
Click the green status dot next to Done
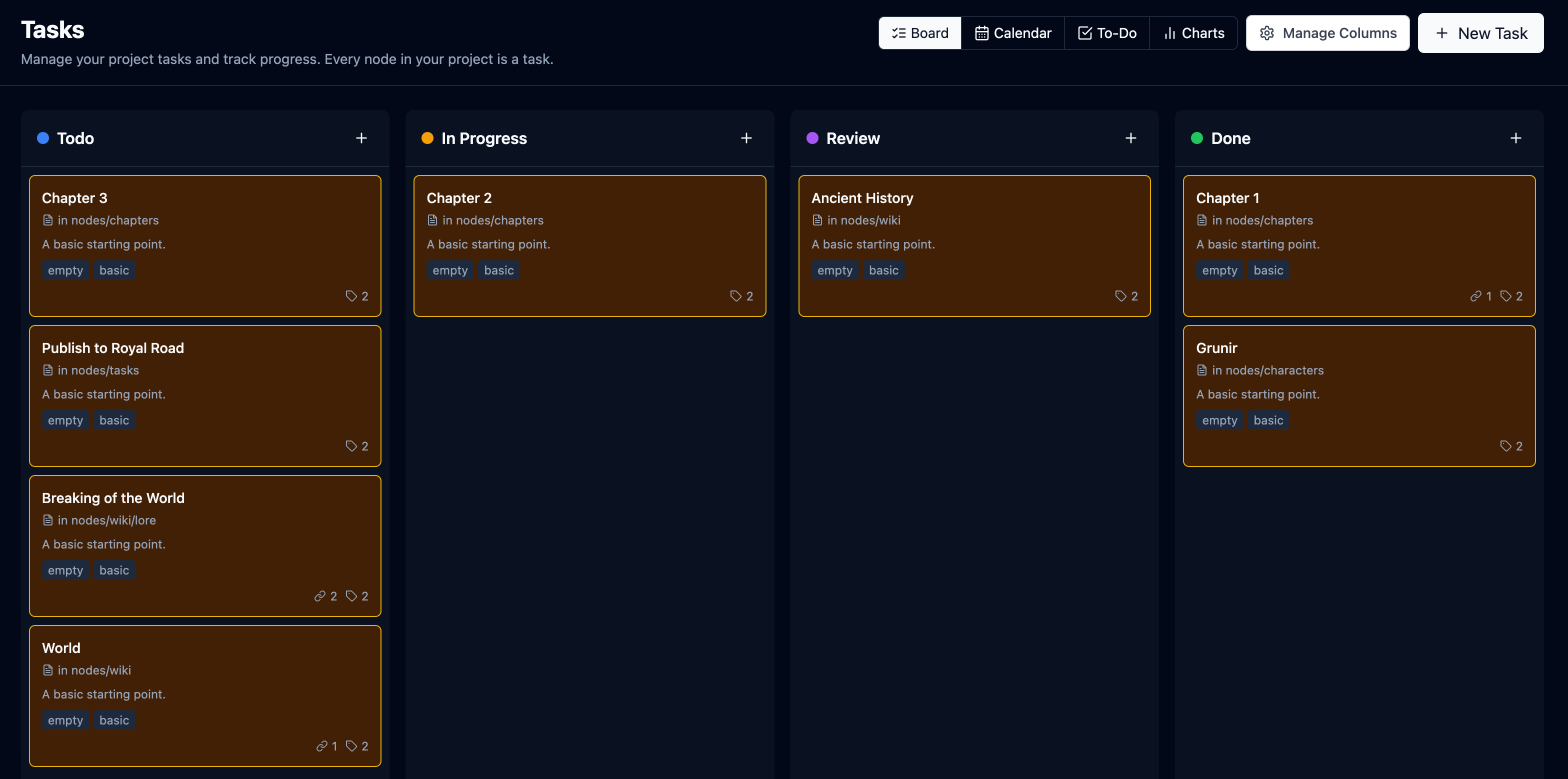[x=1196, y=138]
